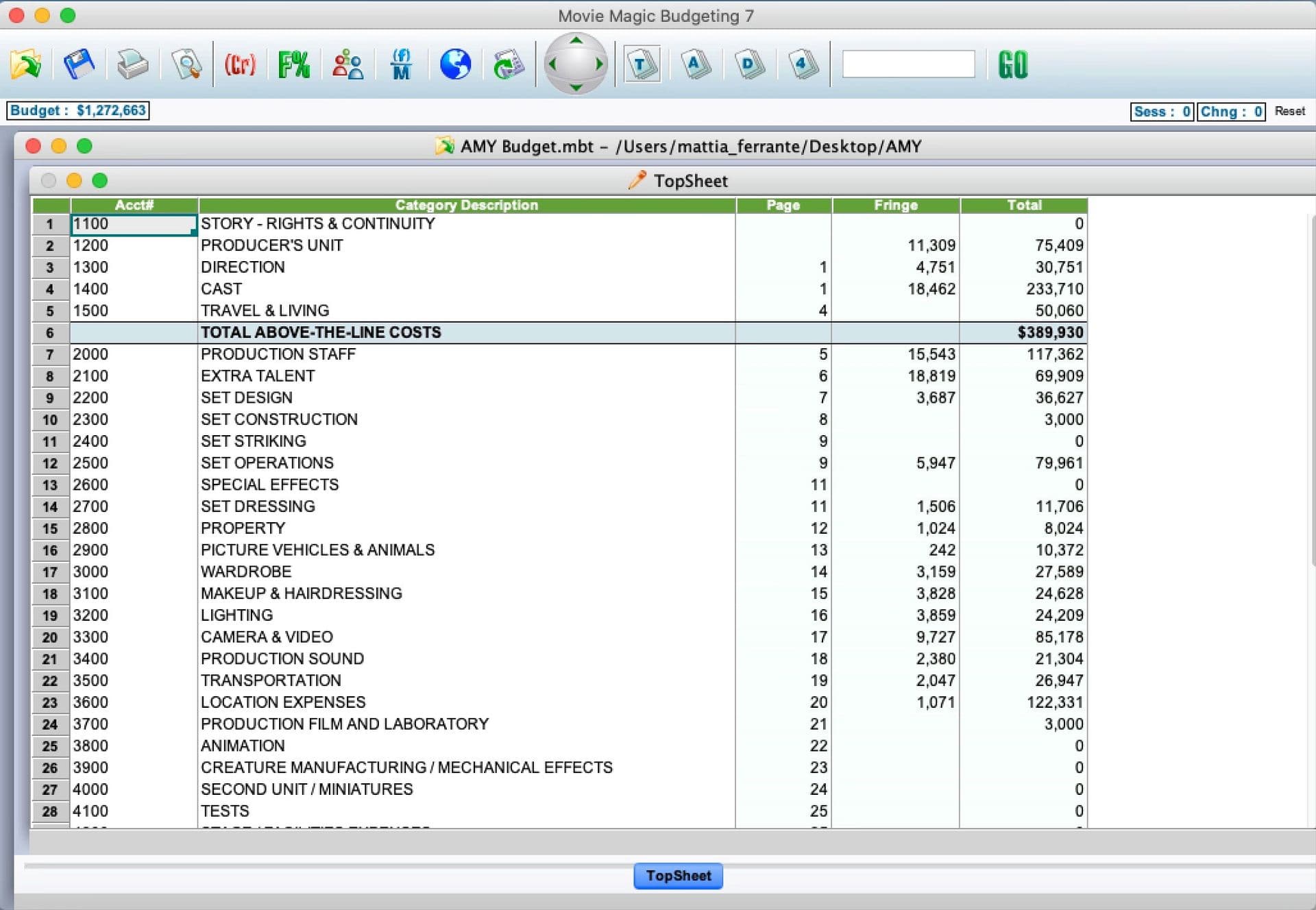This screenshot has width=1316, height=910.
Task: Click inside the search text field
Action: (x=910, y=64)
